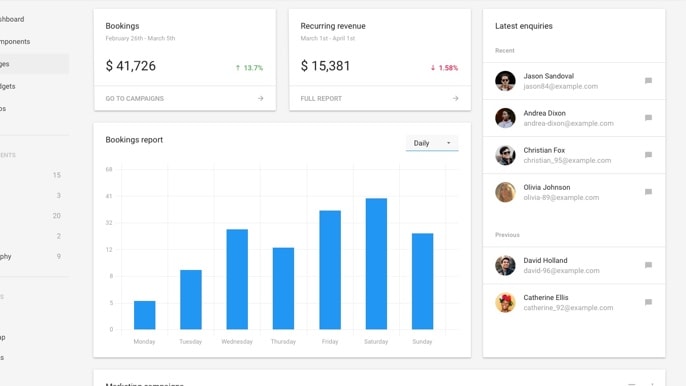Viewport: 686px width, 386px height.
Task: Open Dashboard in sidebar menu
Action: click(34, 19)
